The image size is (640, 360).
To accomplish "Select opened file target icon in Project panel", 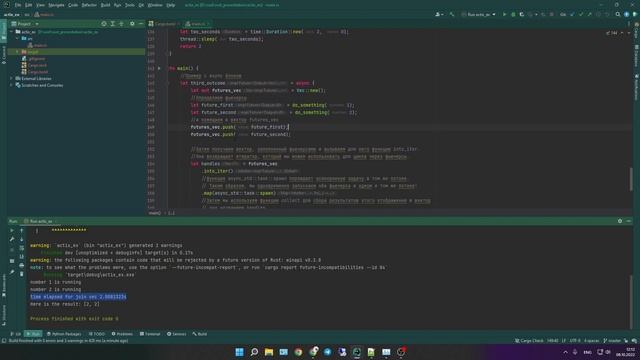I will (104, 24).
